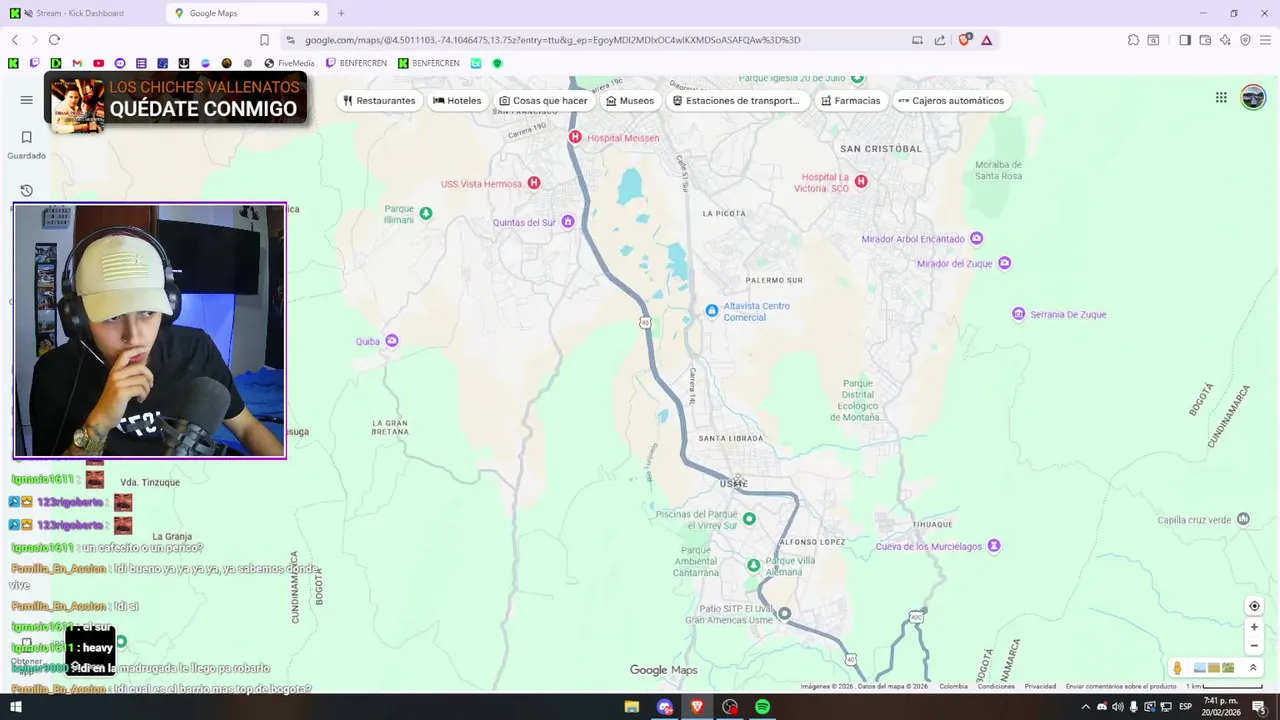Open the Leo AI sparkle icon

(x=1225, y=40)
